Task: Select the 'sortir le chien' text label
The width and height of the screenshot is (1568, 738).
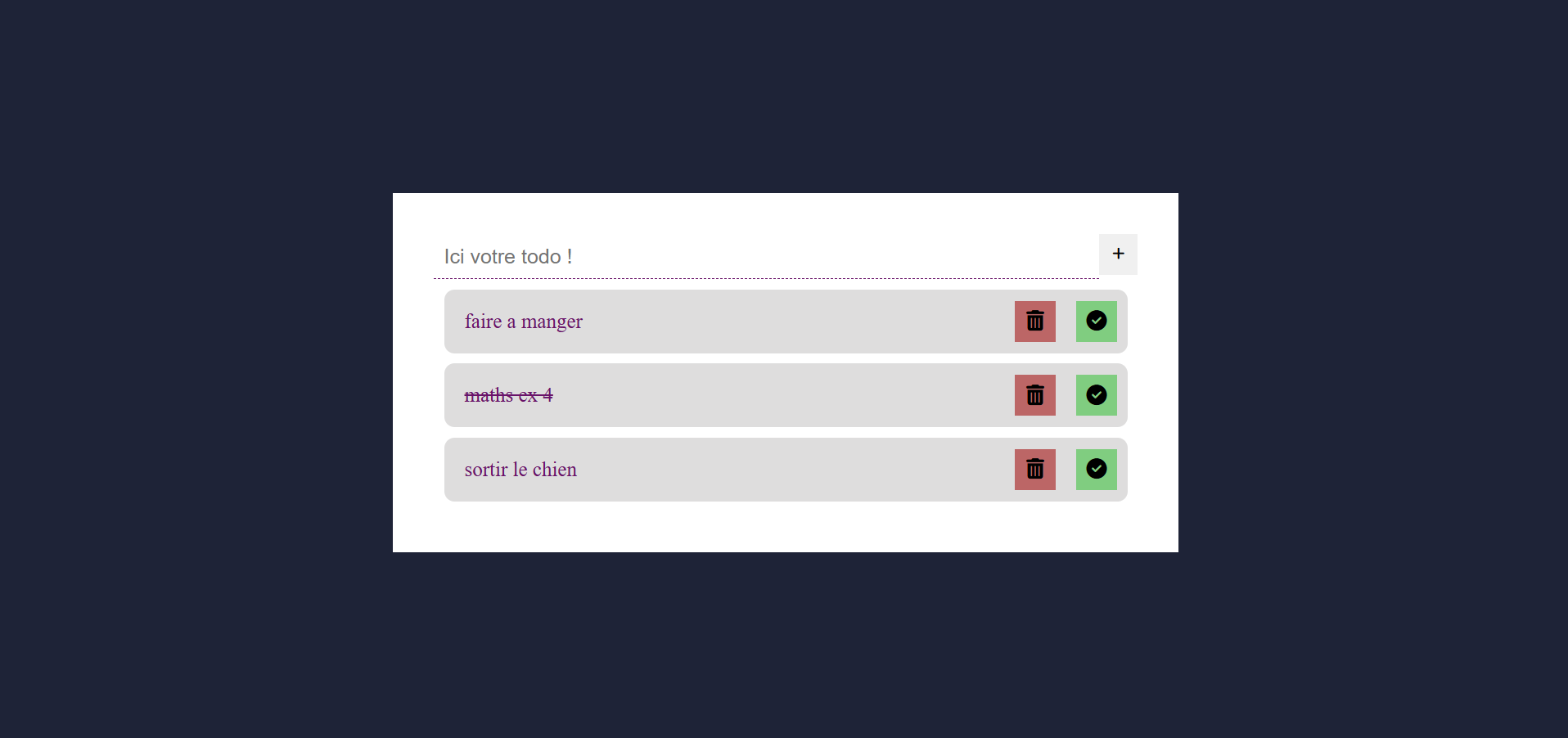Action: point(520,470)
